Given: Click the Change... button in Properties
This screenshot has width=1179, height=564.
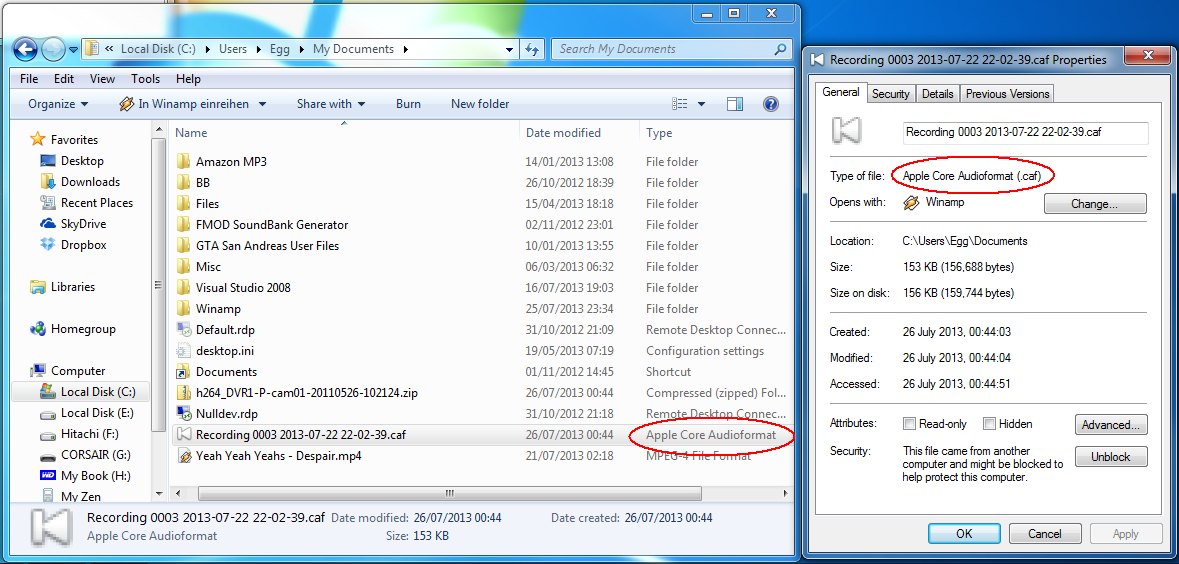Looking at the screenshot, I should click(x=1095, y=203).
